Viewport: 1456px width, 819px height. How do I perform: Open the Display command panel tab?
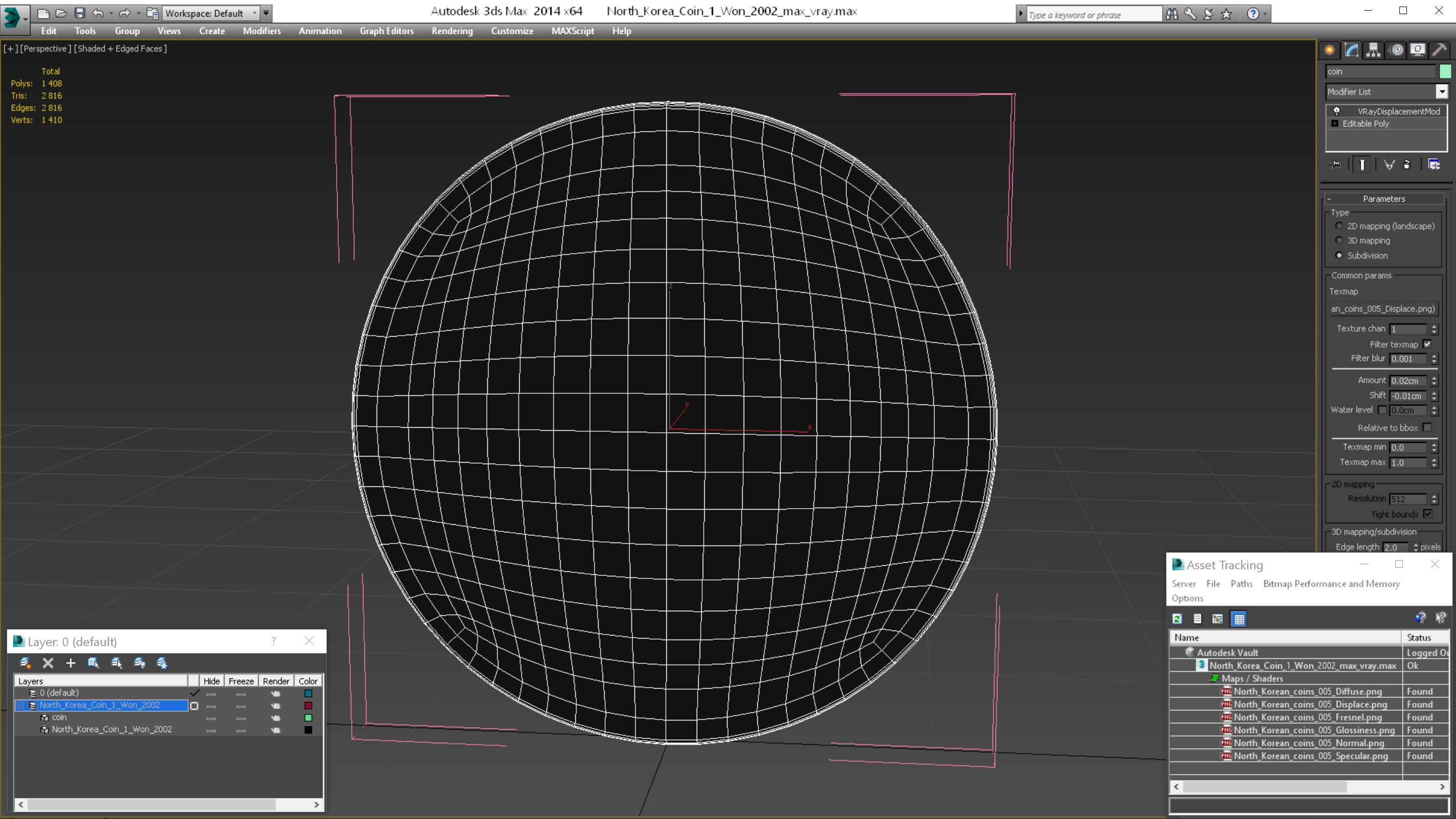point(1418,50)
